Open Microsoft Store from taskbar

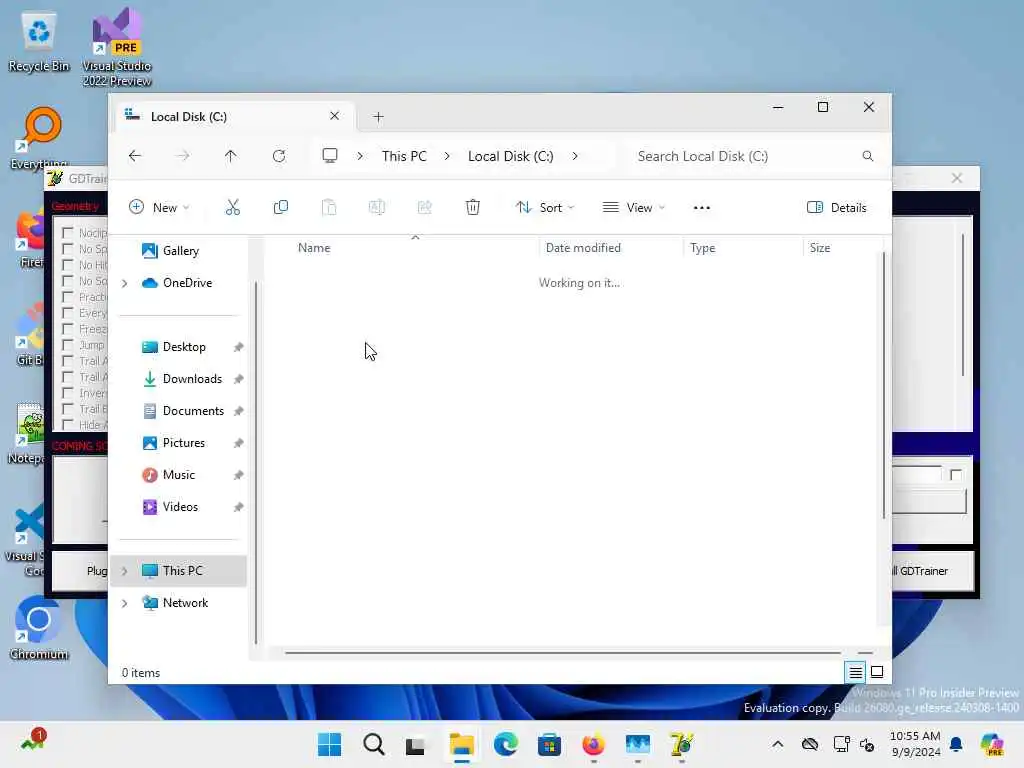coord(549,744)
